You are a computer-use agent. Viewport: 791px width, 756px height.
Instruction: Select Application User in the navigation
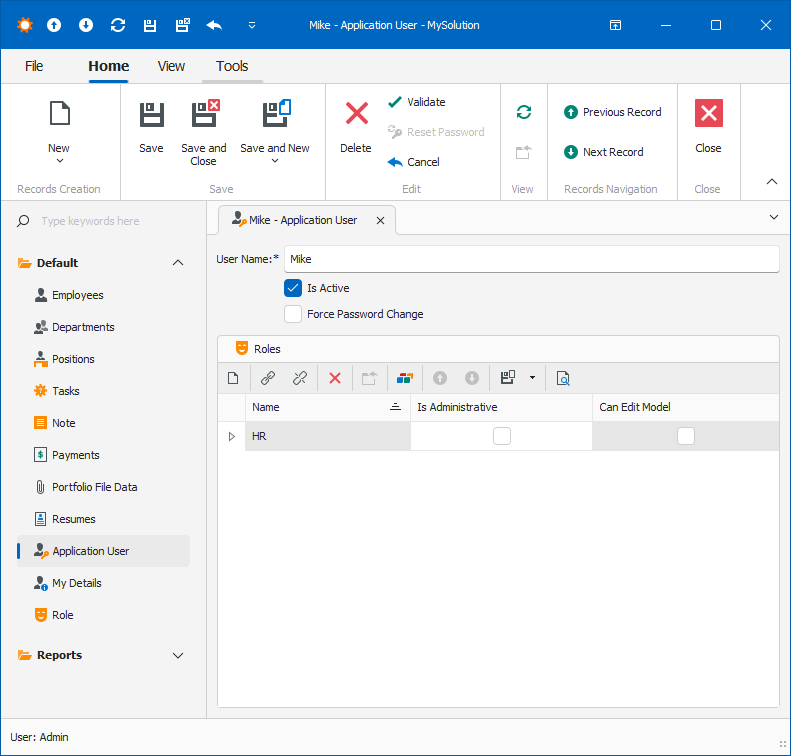[x=103, y=551]
